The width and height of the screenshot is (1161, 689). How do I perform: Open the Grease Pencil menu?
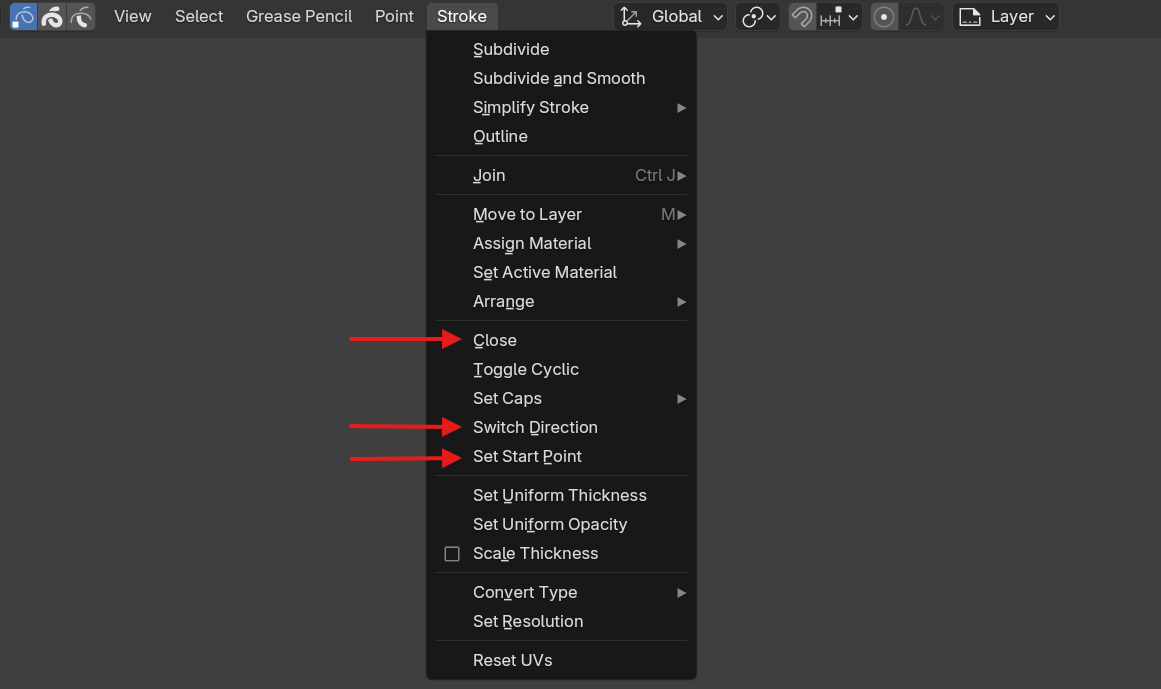click(299, 16)
